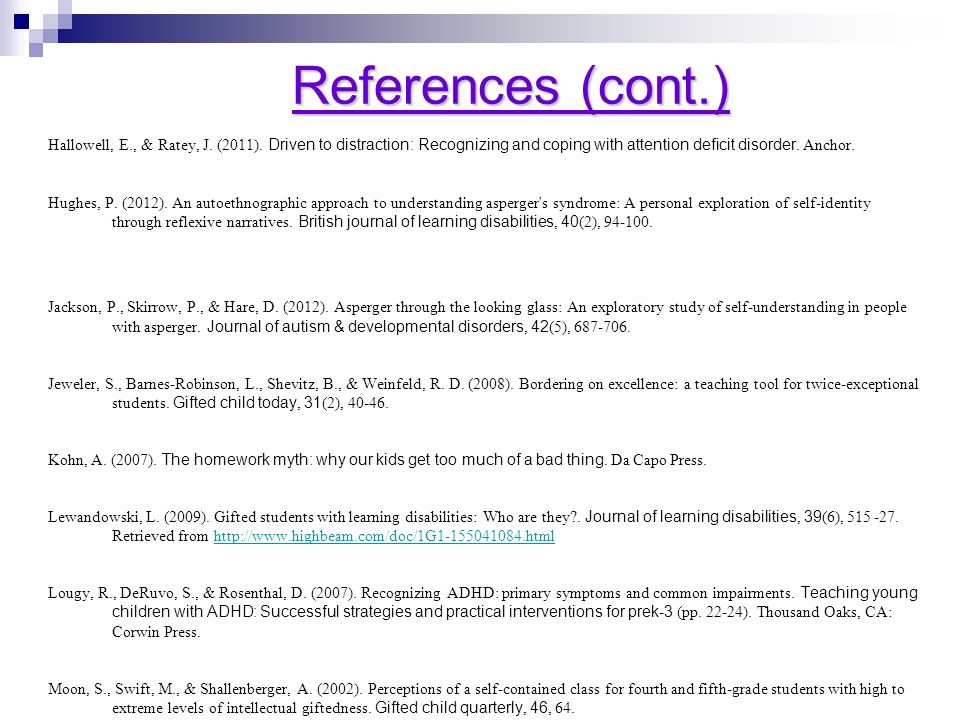Select the Hallowell, E., & Ratey reference
Viewport: 960px width, 720px height.
451,145
